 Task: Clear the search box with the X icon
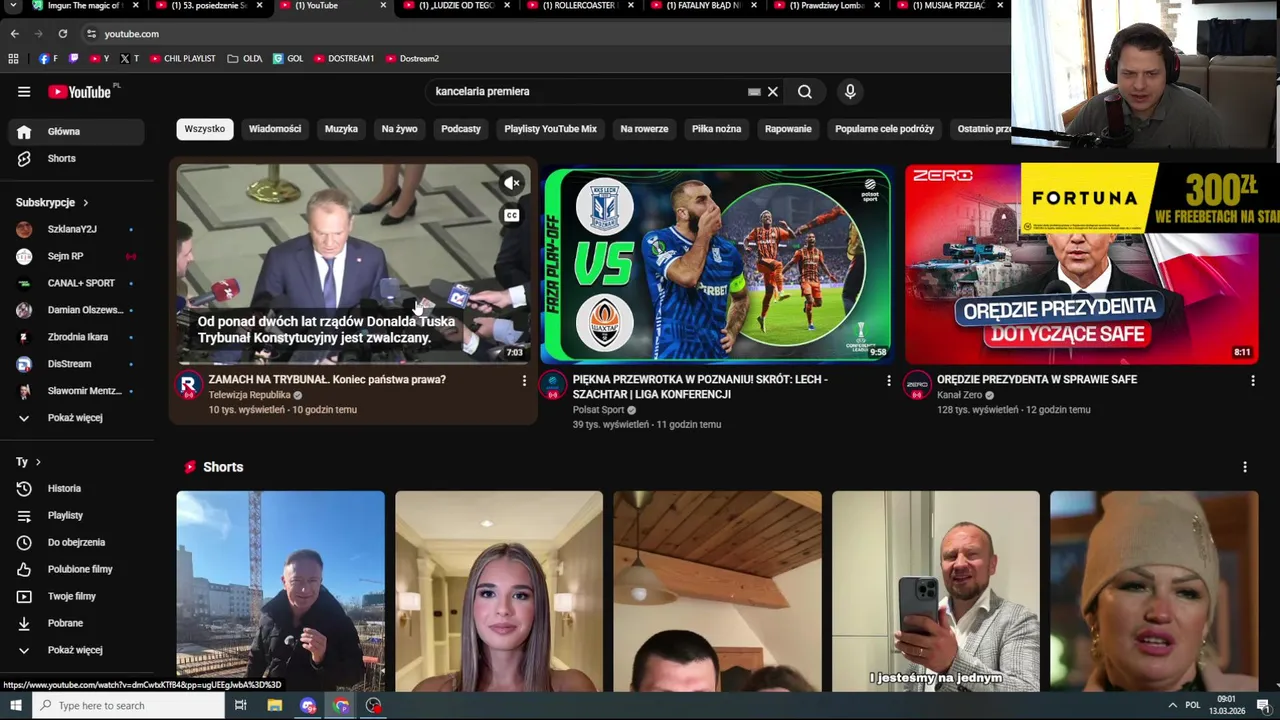coord(773,92)
